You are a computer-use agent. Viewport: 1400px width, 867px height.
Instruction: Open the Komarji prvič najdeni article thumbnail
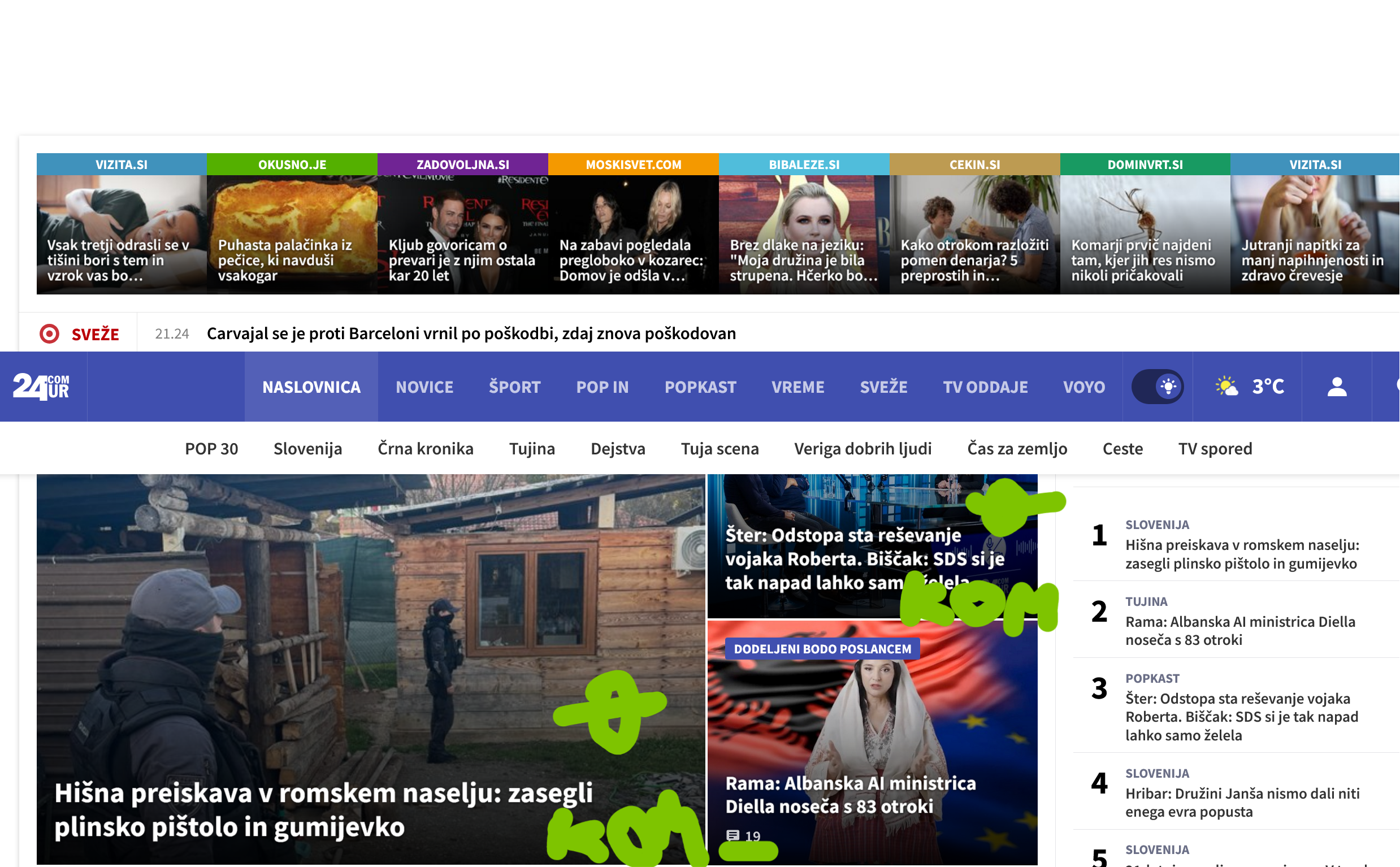[1145, 234]
